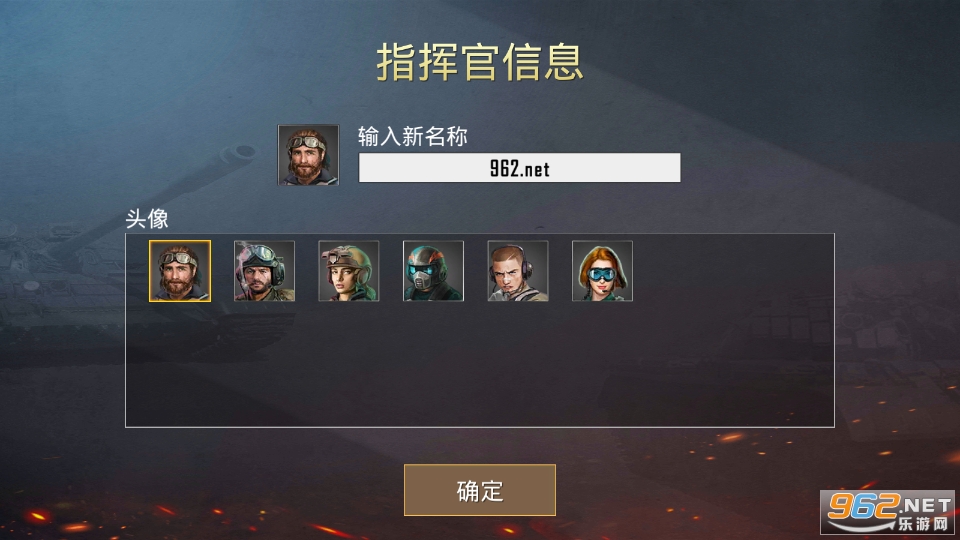
Task: Click the gold selection border of first avatar
Action: [180, 241]
